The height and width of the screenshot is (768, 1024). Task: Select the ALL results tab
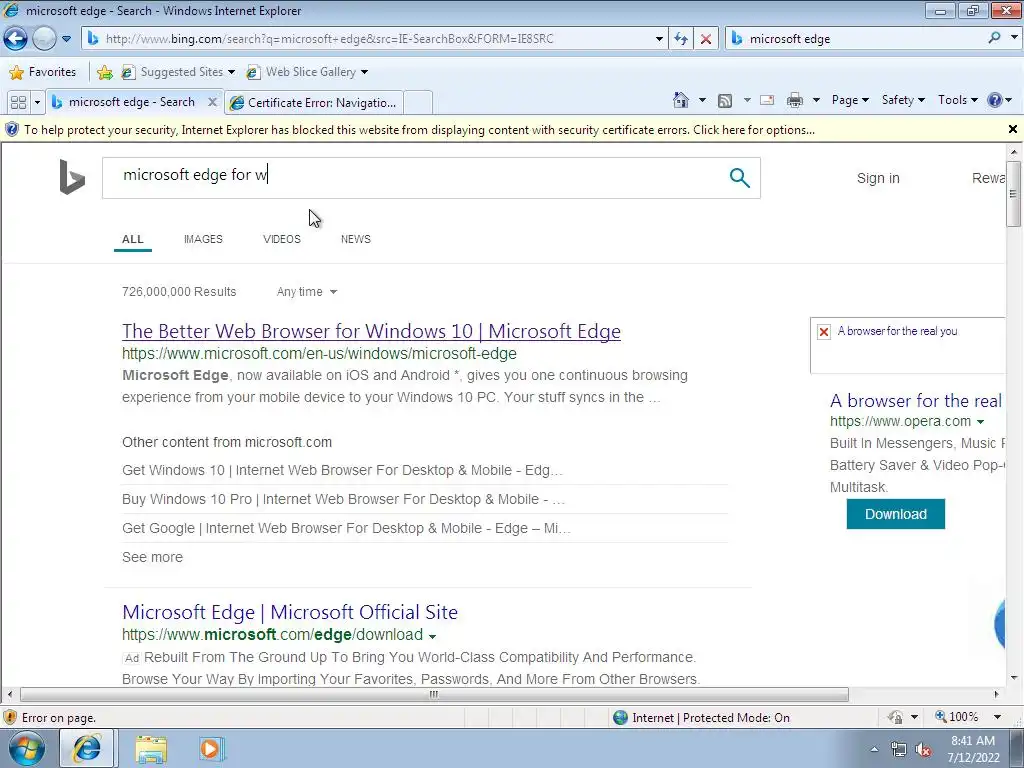(133, 239)
